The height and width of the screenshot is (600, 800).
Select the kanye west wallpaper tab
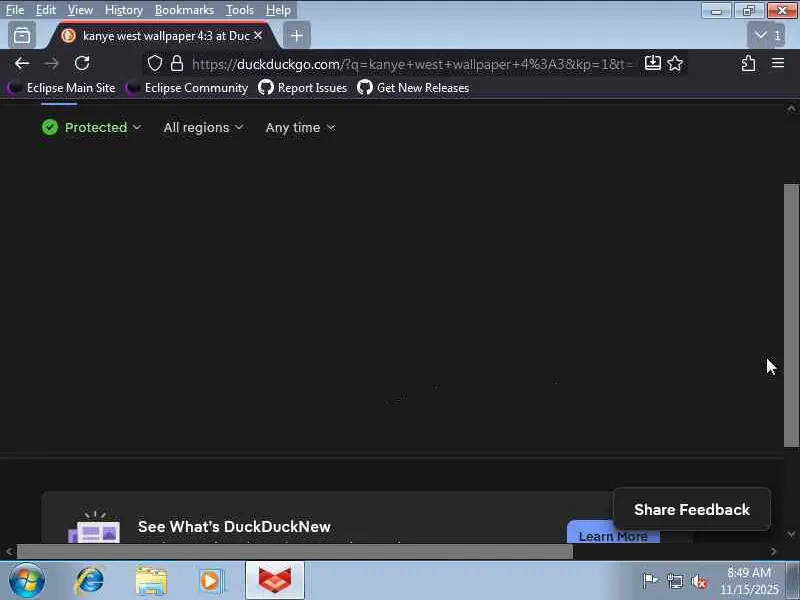click(163, 36)
